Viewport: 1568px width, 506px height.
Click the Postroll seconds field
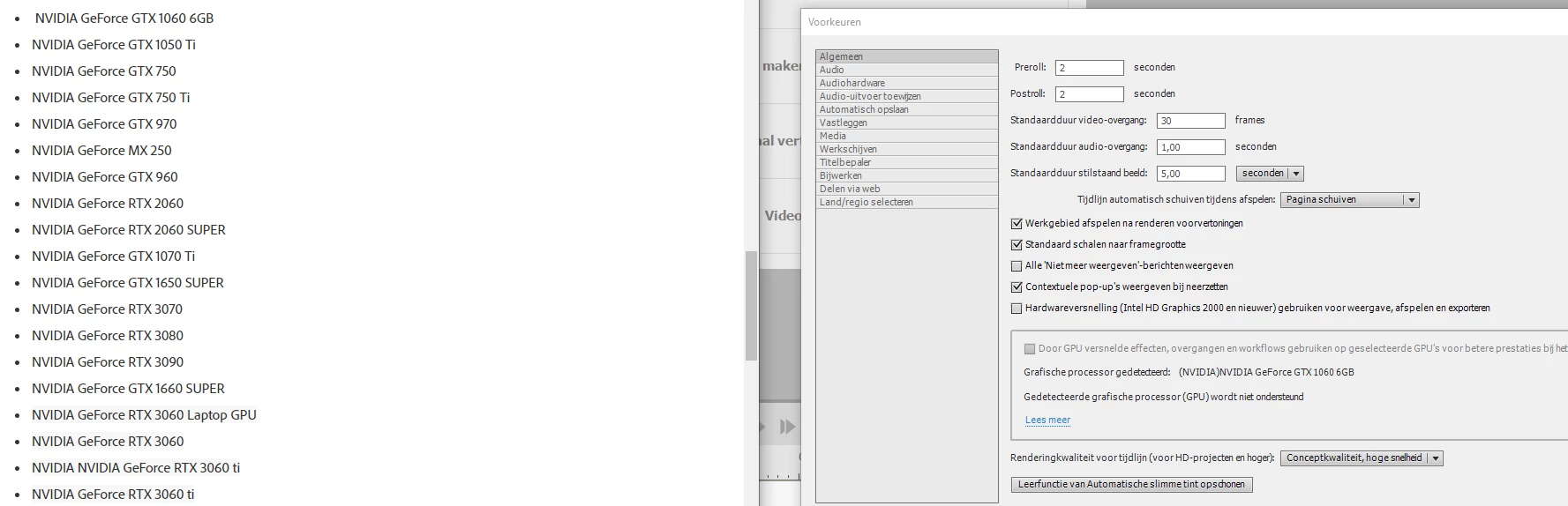pos(1089,94)
